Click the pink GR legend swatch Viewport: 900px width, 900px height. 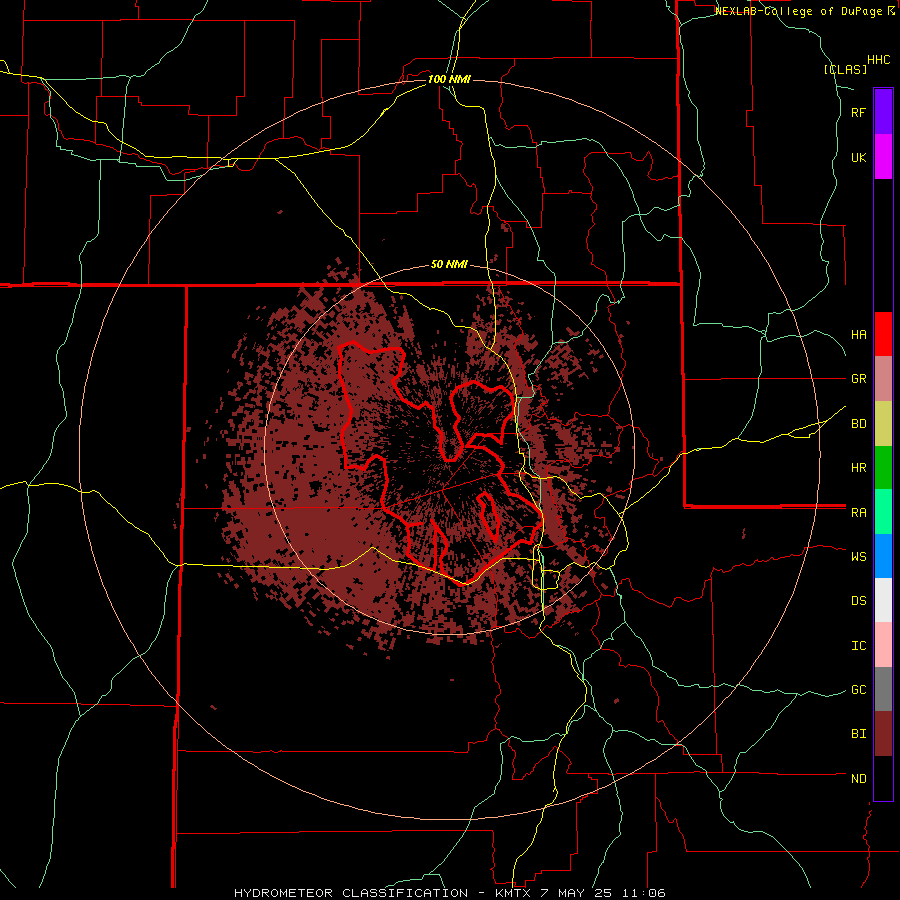tap(883, 379)
